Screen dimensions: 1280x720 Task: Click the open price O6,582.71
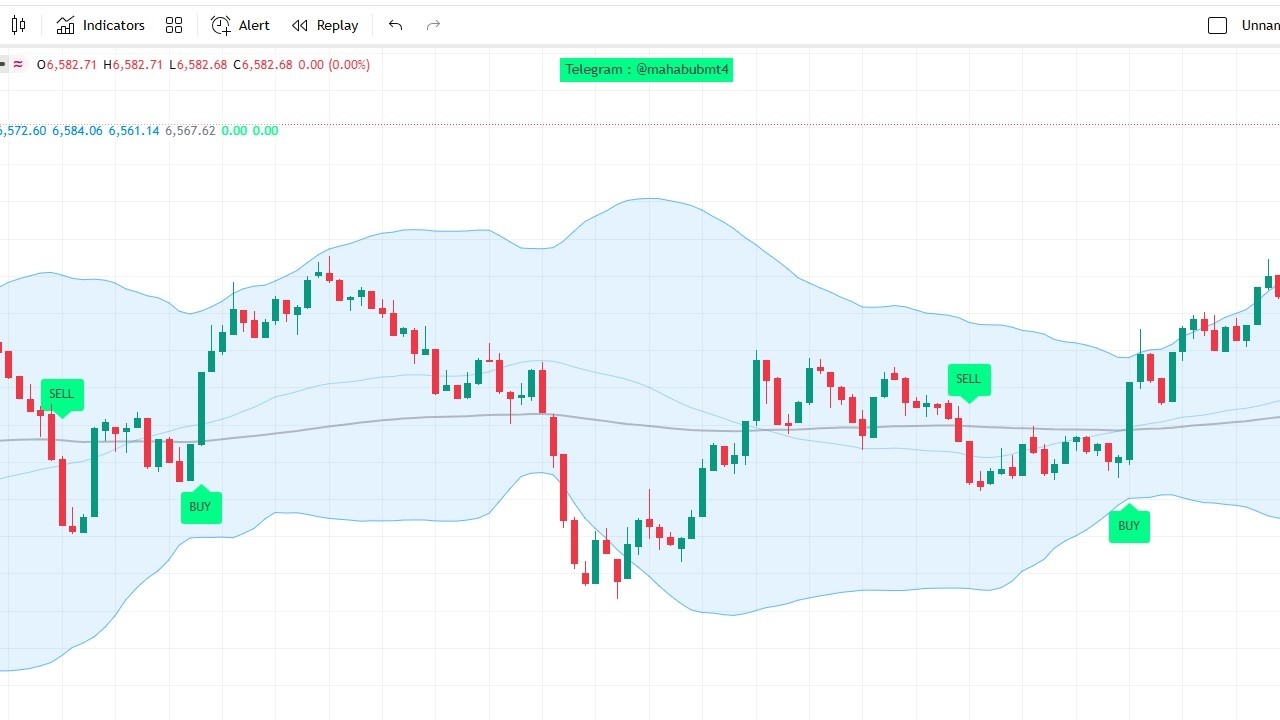point(67,65)
